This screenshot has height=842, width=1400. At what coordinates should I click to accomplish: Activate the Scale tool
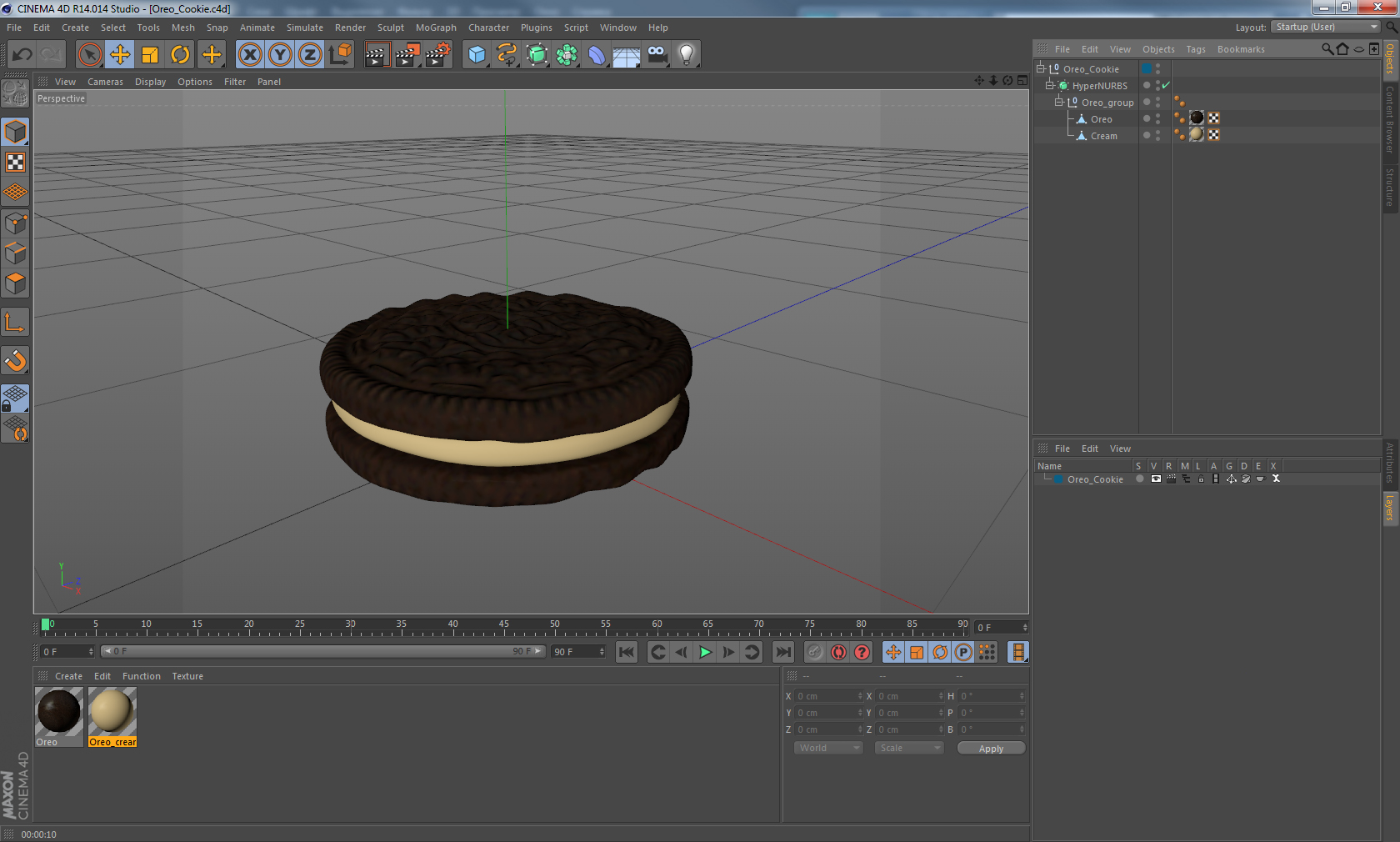point(150,55)
